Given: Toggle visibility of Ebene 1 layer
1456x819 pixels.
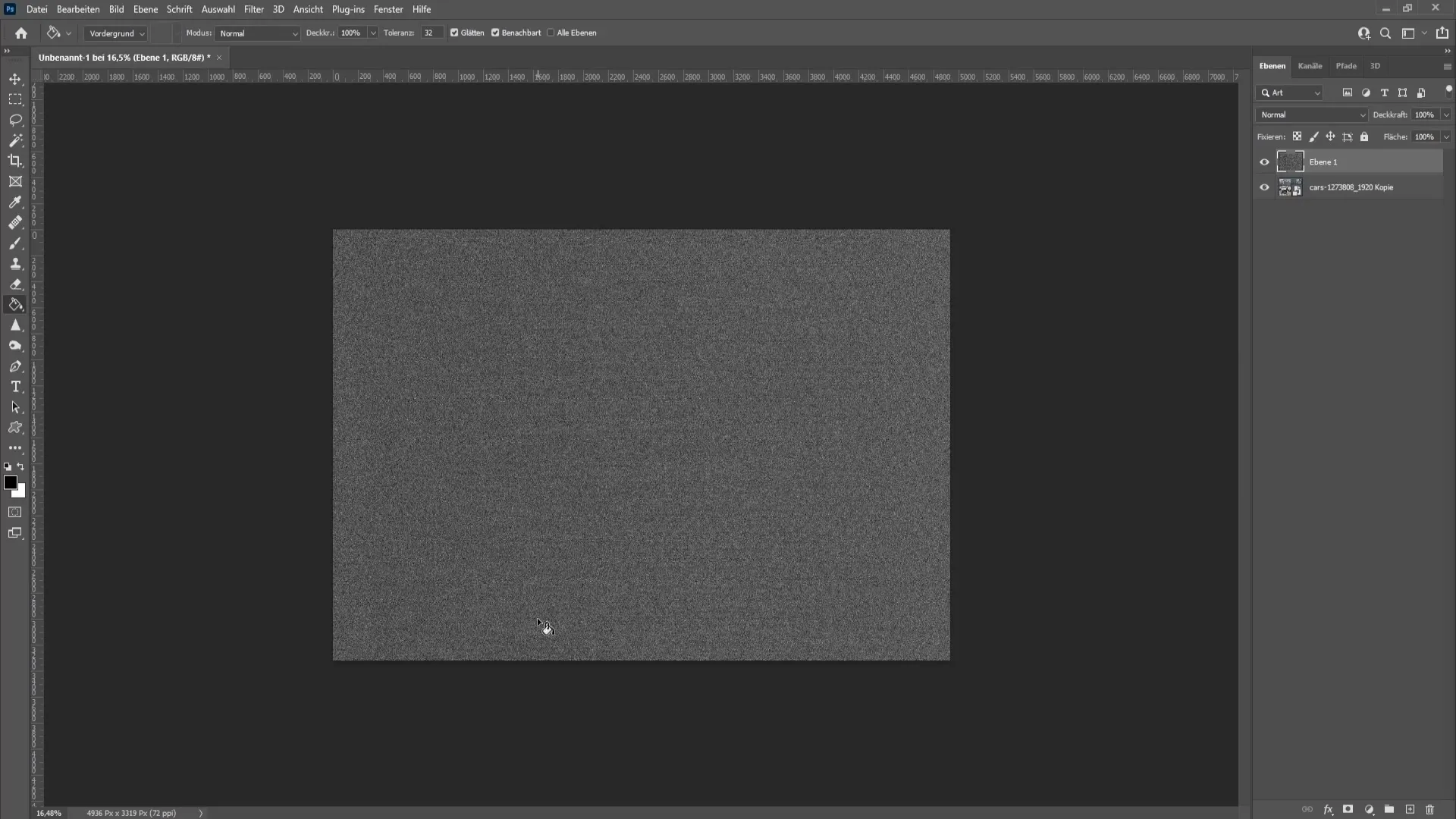Looking at the screenshot, I should tap(1265, 162).
